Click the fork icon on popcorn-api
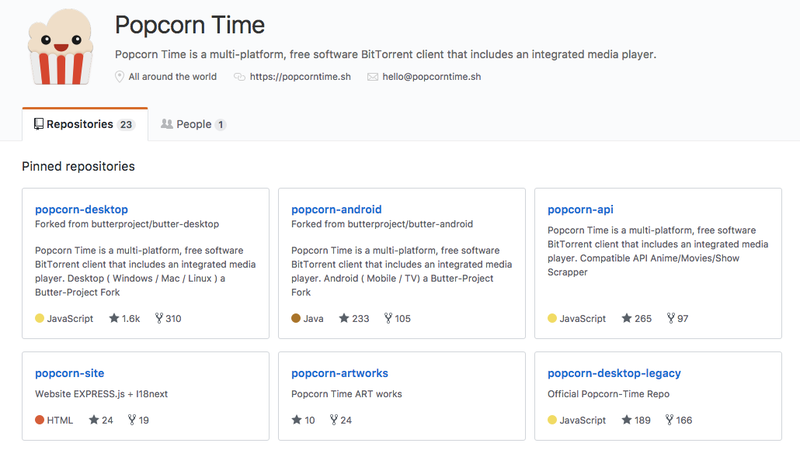Image resolution: width=800 pixels, height=450 pixels. pos(670,318)
